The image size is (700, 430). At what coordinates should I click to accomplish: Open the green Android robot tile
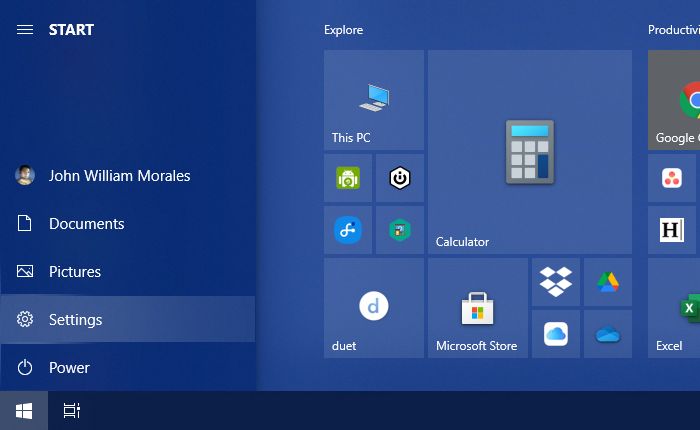click(x=348, y=178)
